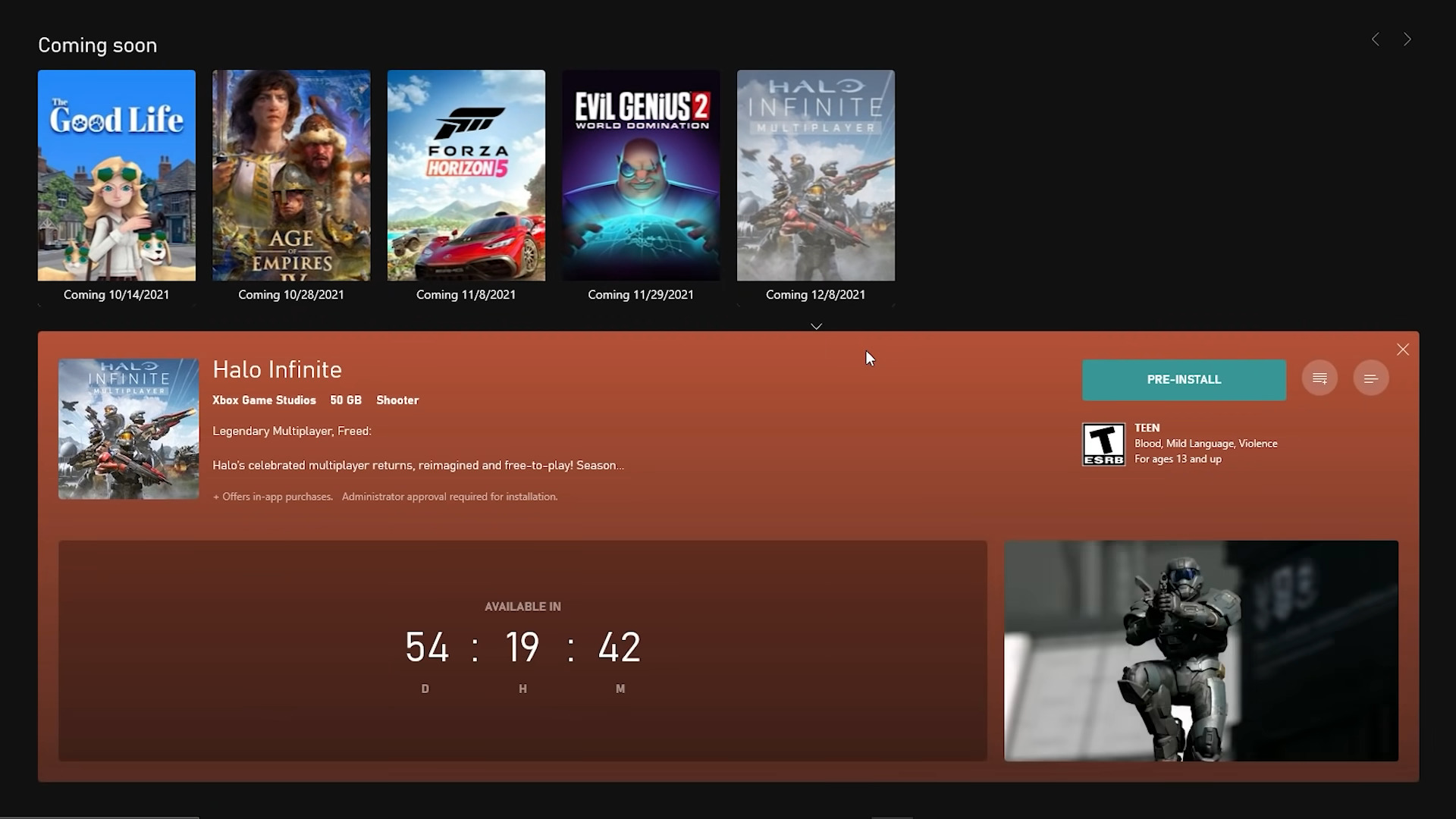Open the 'Add to a list' icon for Halo Infinite

click(x=1319, y=378)
